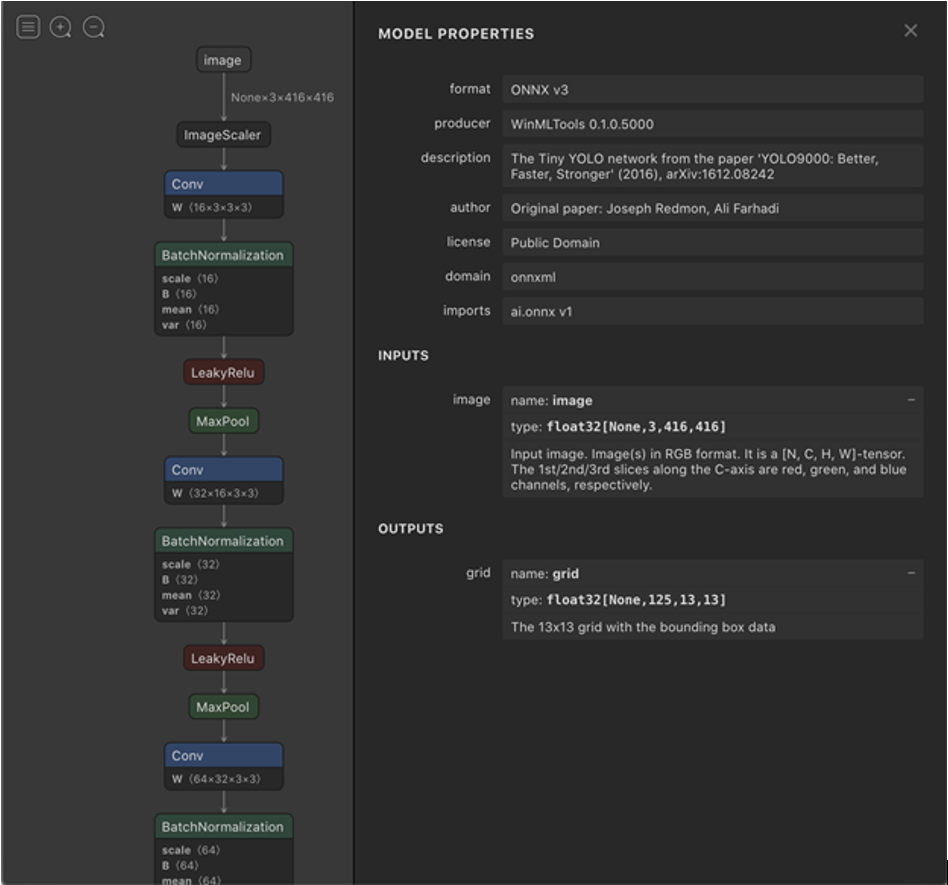This screenshot has width=948, height=885.
Task: Click the first LeakyRelu node
Action: click(223, 373)
